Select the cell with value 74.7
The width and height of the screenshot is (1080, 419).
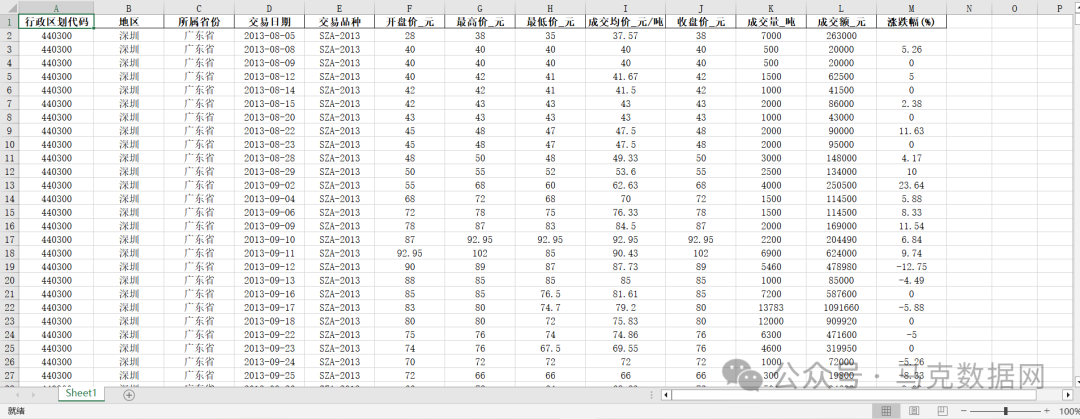click(x=550, y=307)
